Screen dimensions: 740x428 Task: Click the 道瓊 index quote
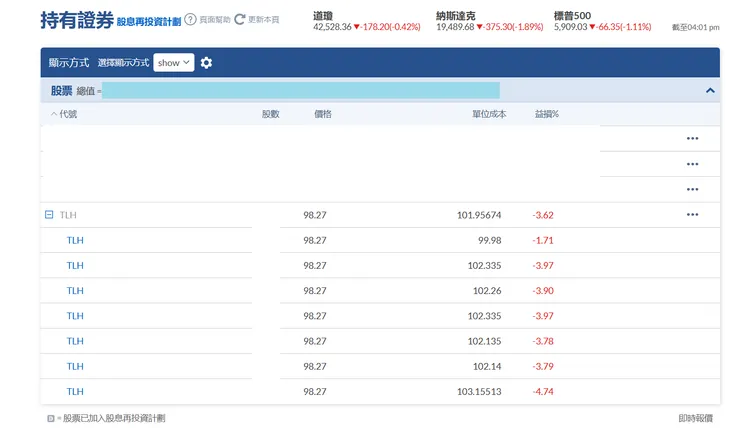point(366,21)
